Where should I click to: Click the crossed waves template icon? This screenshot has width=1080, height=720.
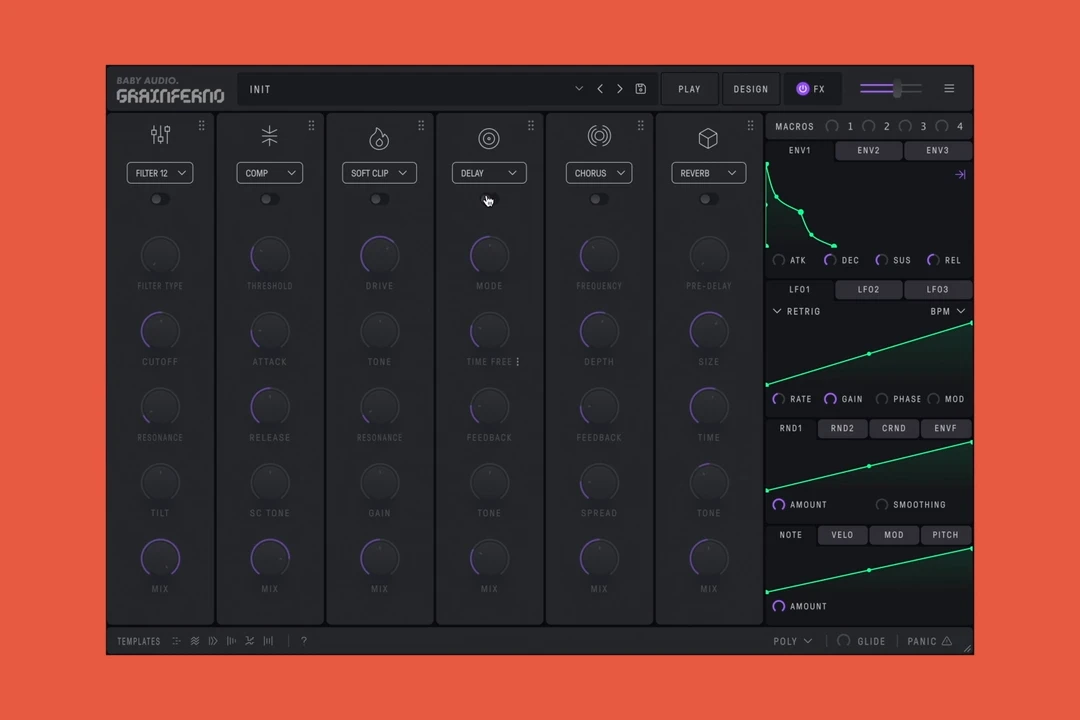click(249, 641)
